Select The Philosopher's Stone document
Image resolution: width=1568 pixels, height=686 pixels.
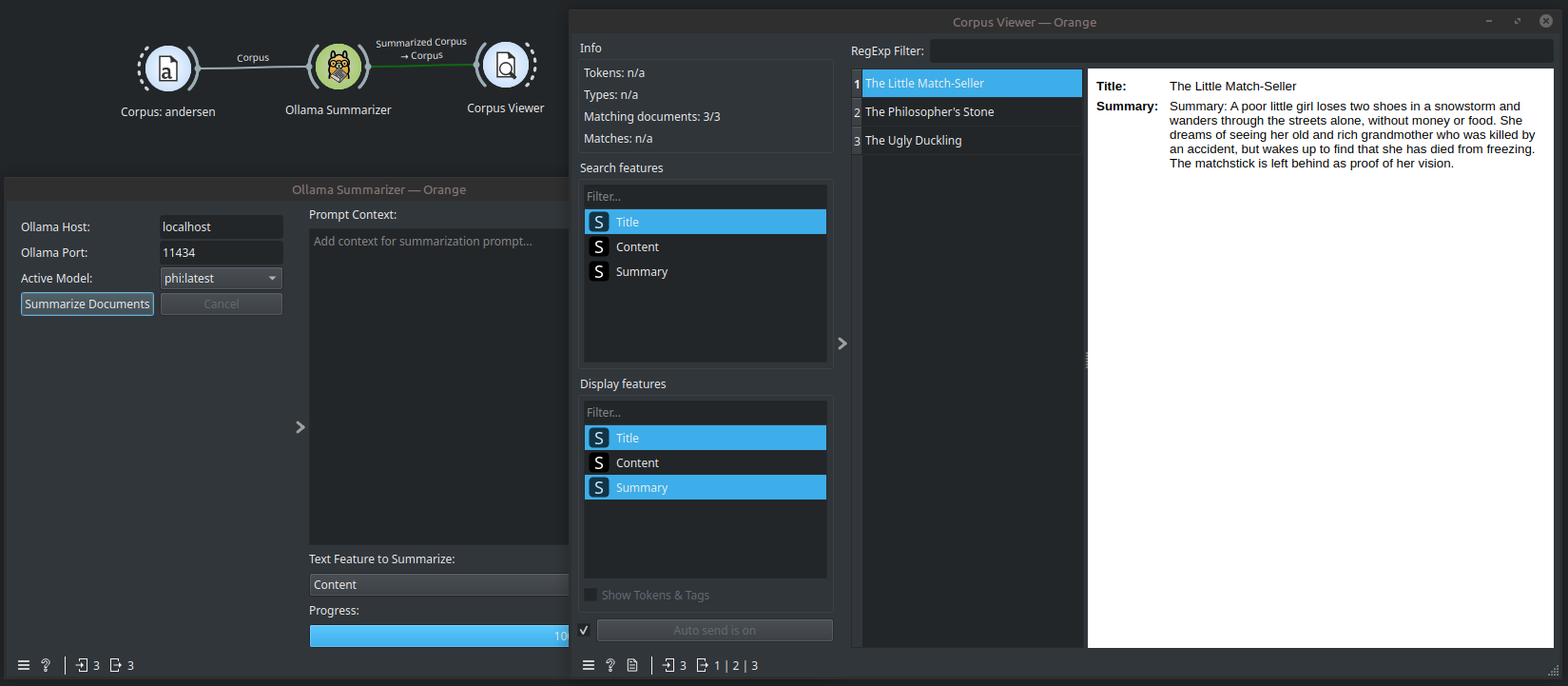tap(972, 111)
